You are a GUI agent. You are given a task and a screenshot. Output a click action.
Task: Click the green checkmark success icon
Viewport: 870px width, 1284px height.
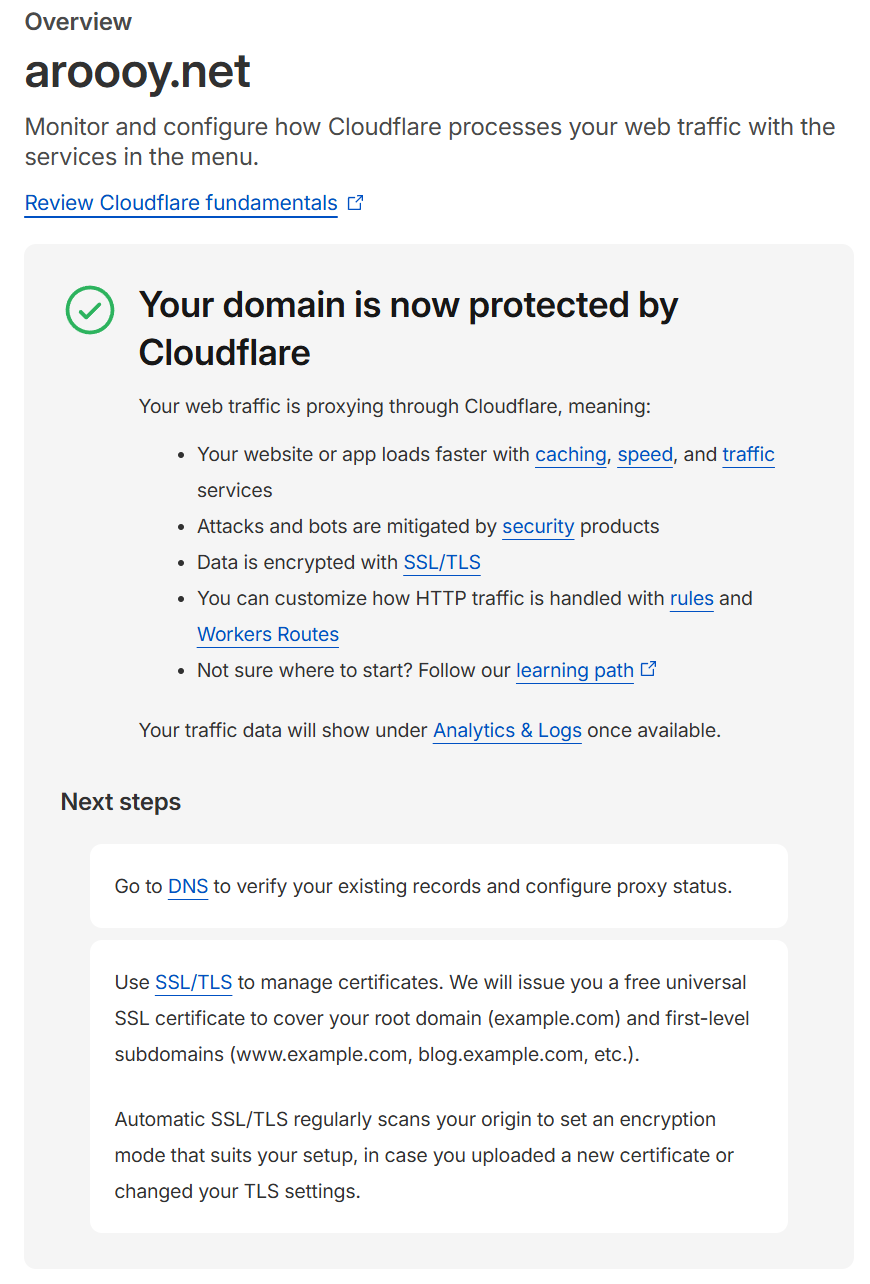[x=90, y=310]
